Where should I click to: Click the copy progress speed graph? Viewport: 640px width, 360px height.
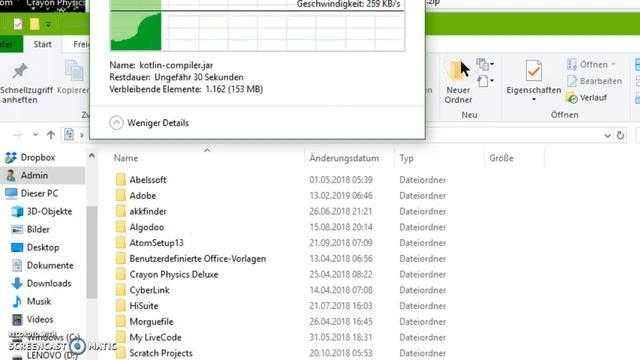click(258, 25)
